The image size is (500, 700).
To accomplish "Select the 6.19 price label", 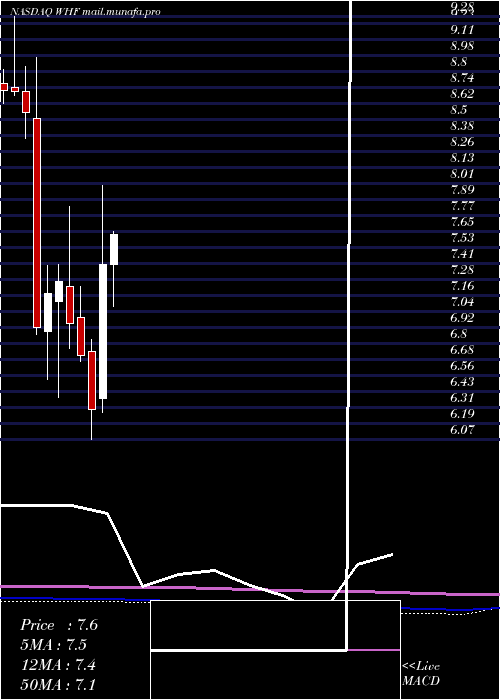I will (x=462, y=414).
